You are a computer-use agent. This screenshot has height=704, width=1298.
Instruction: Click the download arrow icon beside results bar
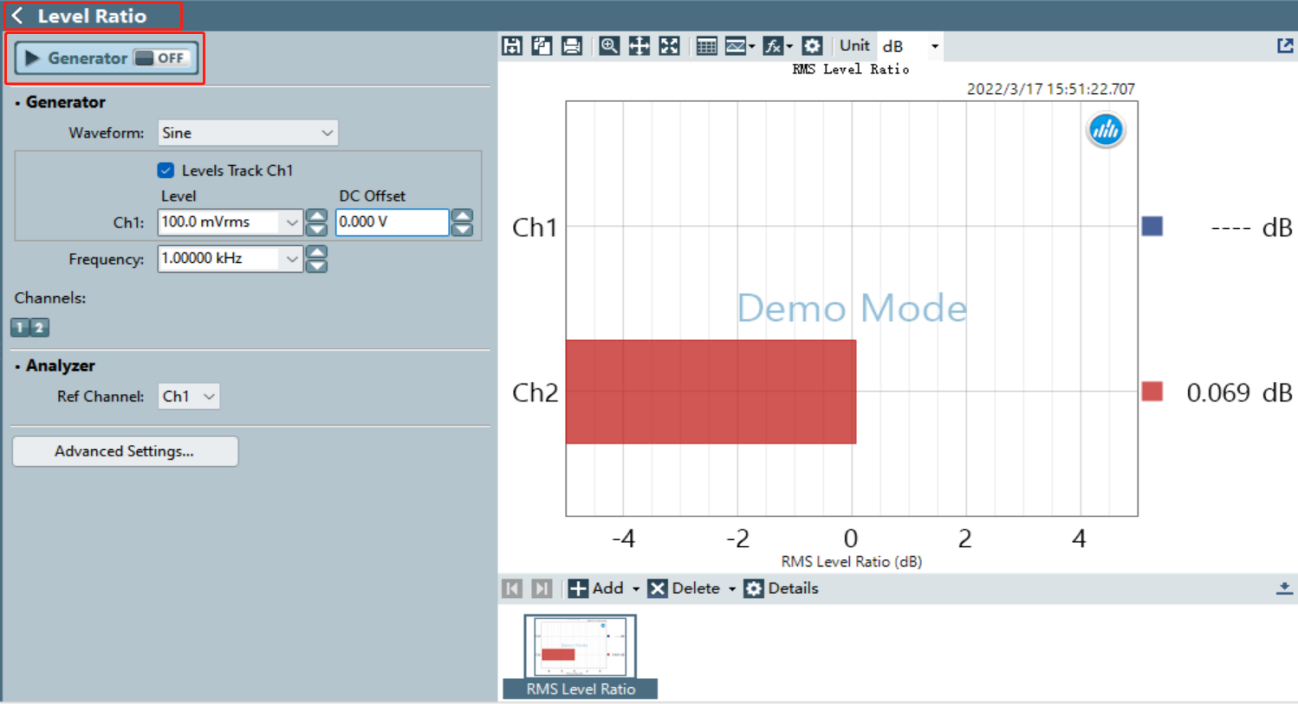(1285, 588)
